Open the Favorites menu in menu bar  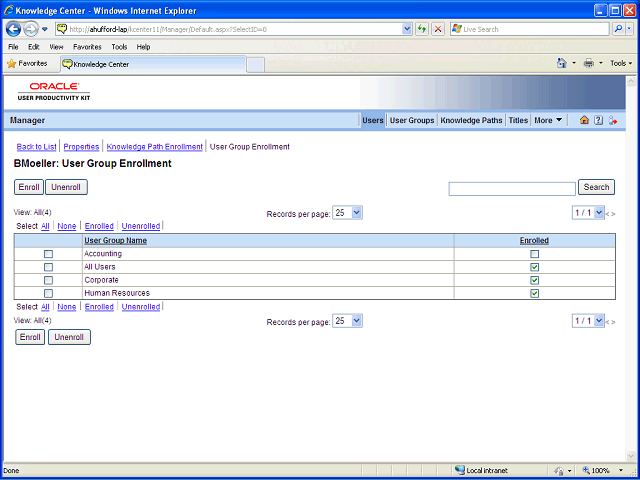pyautogui.click(x=87, y=47)
